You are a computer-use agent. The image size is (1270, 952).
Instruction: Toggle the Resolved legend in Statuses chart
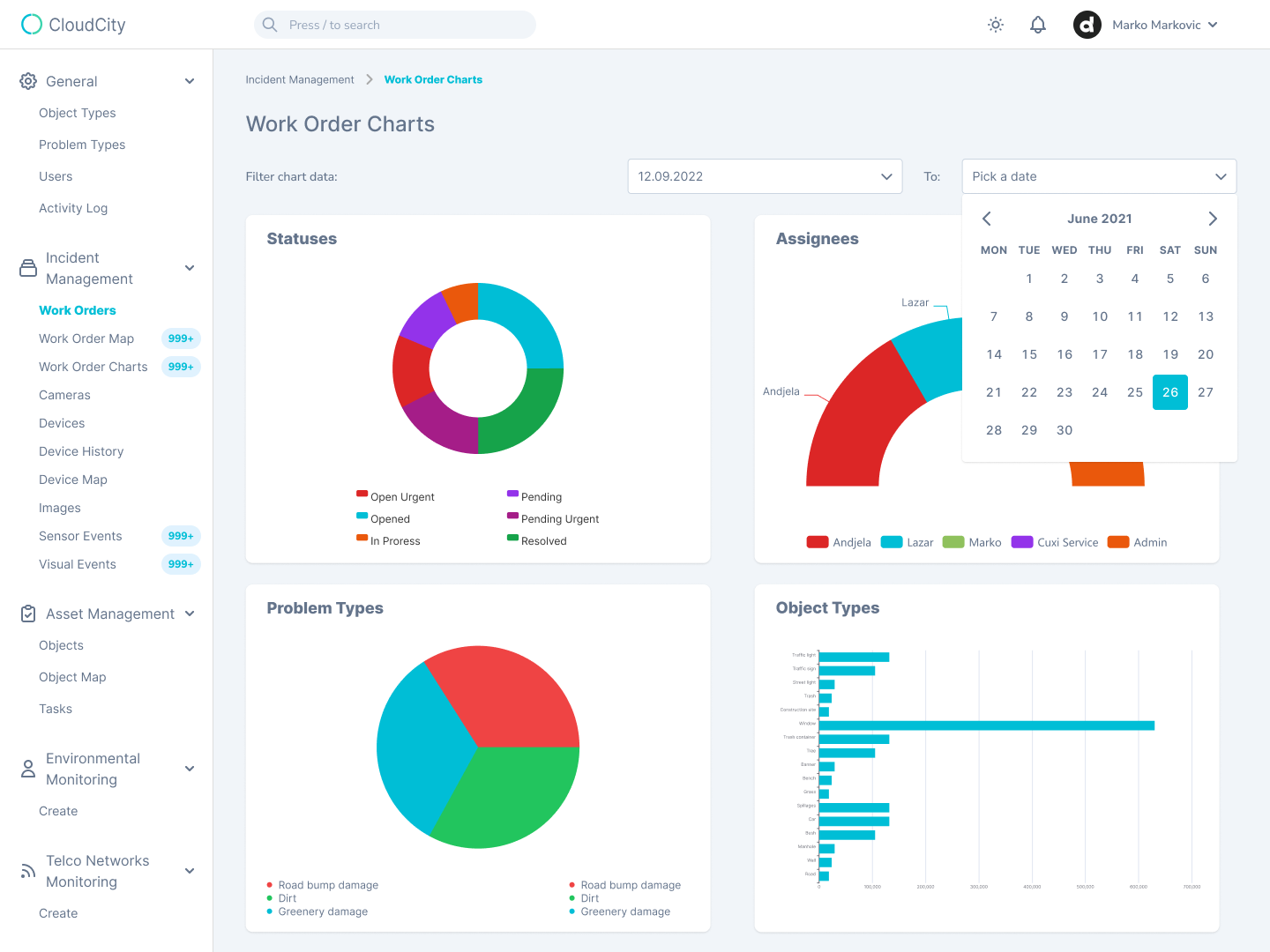click(x=536, y=540)
